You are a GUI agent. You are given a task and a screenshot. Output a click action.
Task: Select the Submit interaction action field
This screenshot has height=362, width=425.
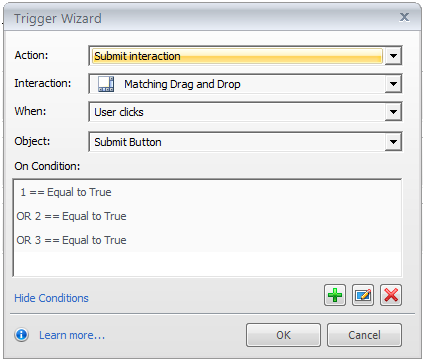pos(237,56)
